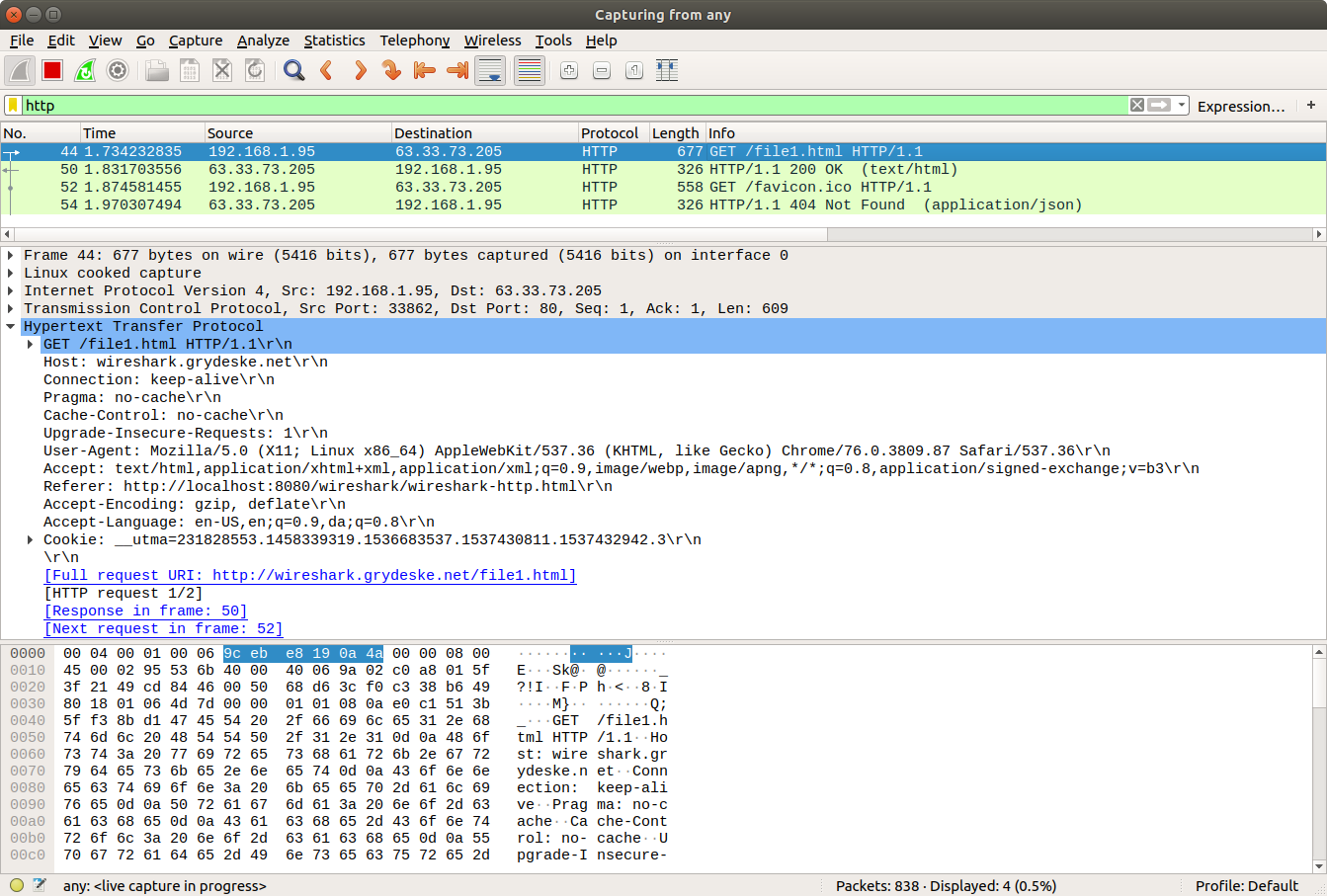Toggle auto-scroll during live capture

pos(490,70)
